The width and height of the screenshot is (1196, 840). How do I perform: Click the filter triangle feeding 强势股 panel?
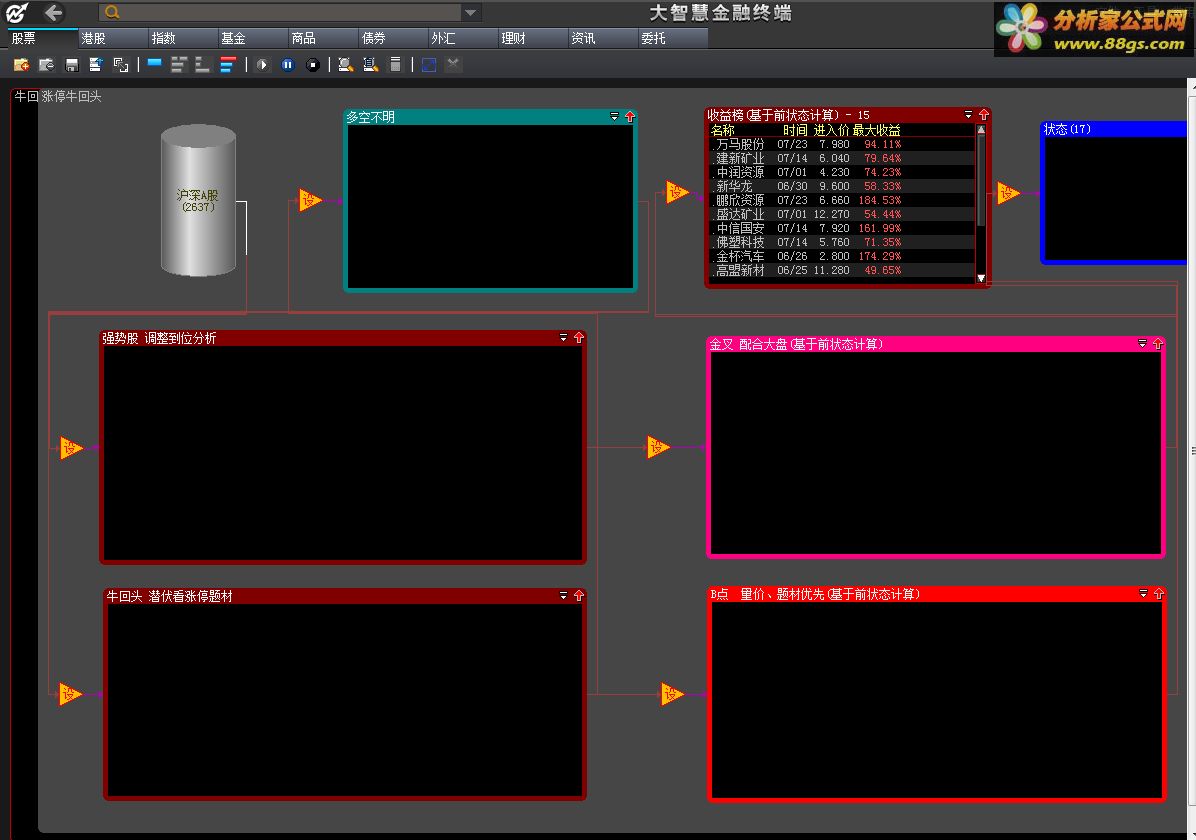[x=71, y=448]
